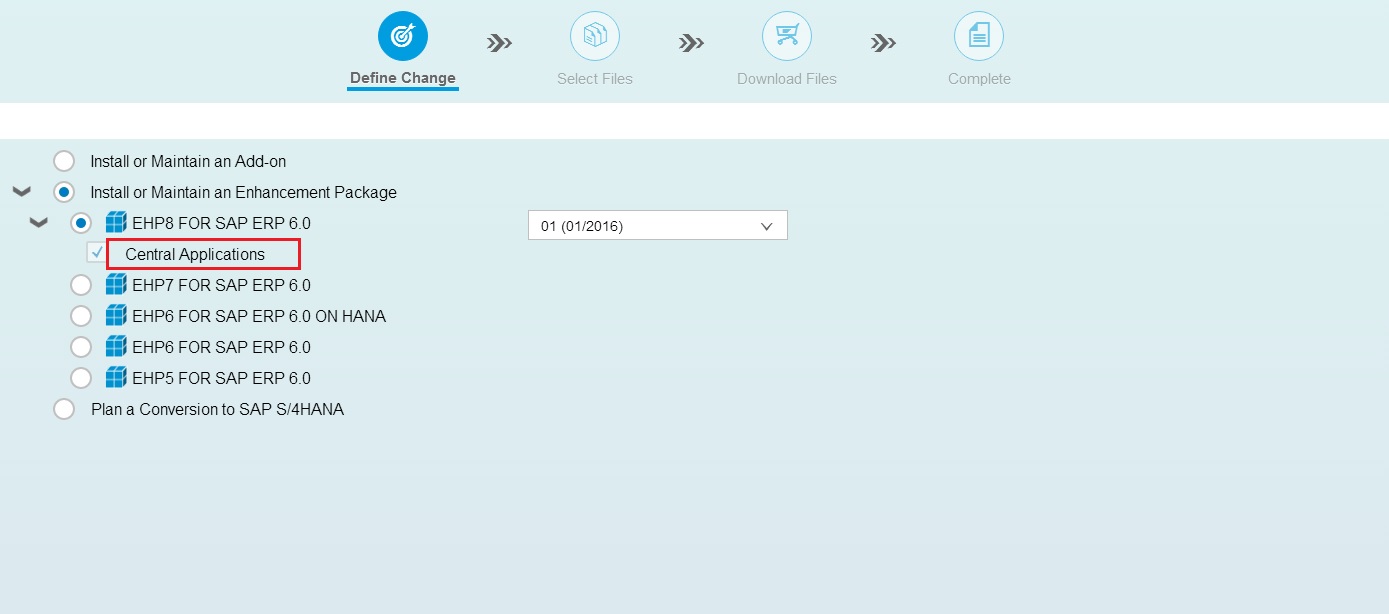Toggle the Central Applications checkbox

pyautogui.click(x=96, y=254)
